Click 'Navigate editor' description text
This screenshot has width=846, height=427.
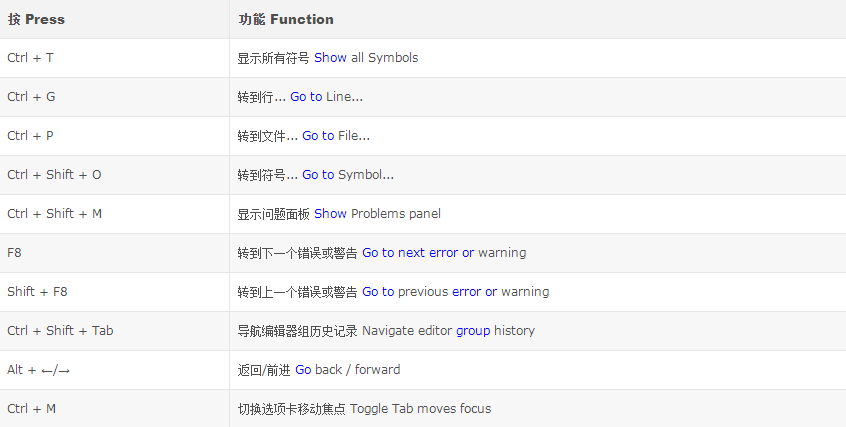point(407,330)
